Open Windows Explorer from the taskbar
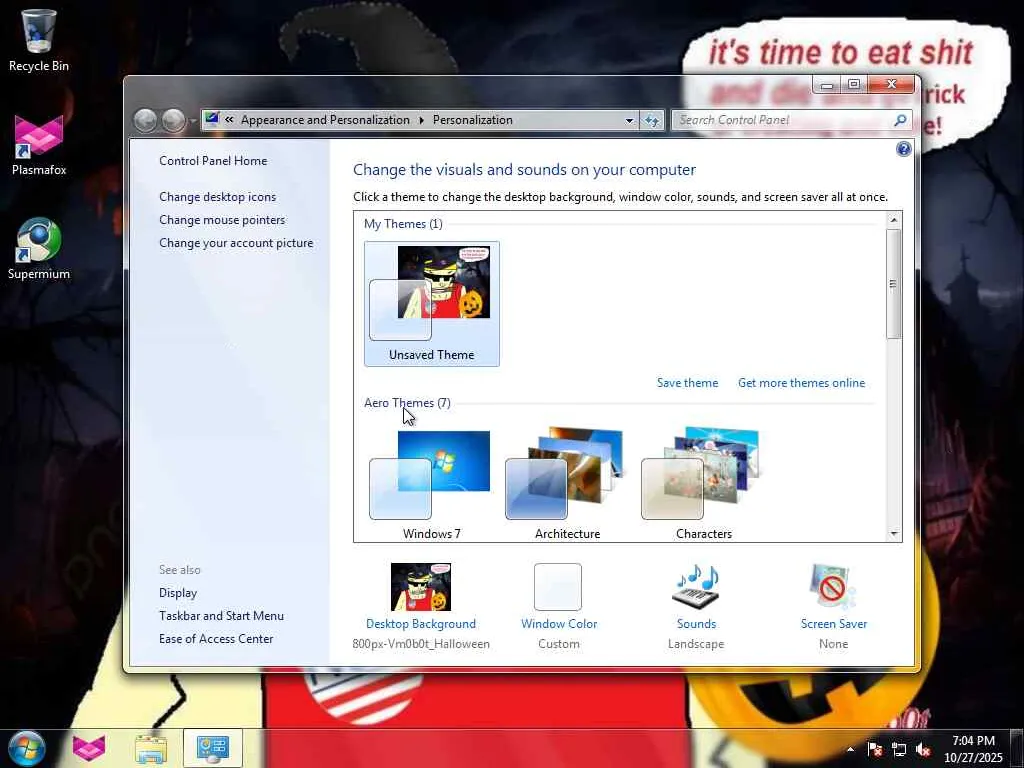 [151, 748]
